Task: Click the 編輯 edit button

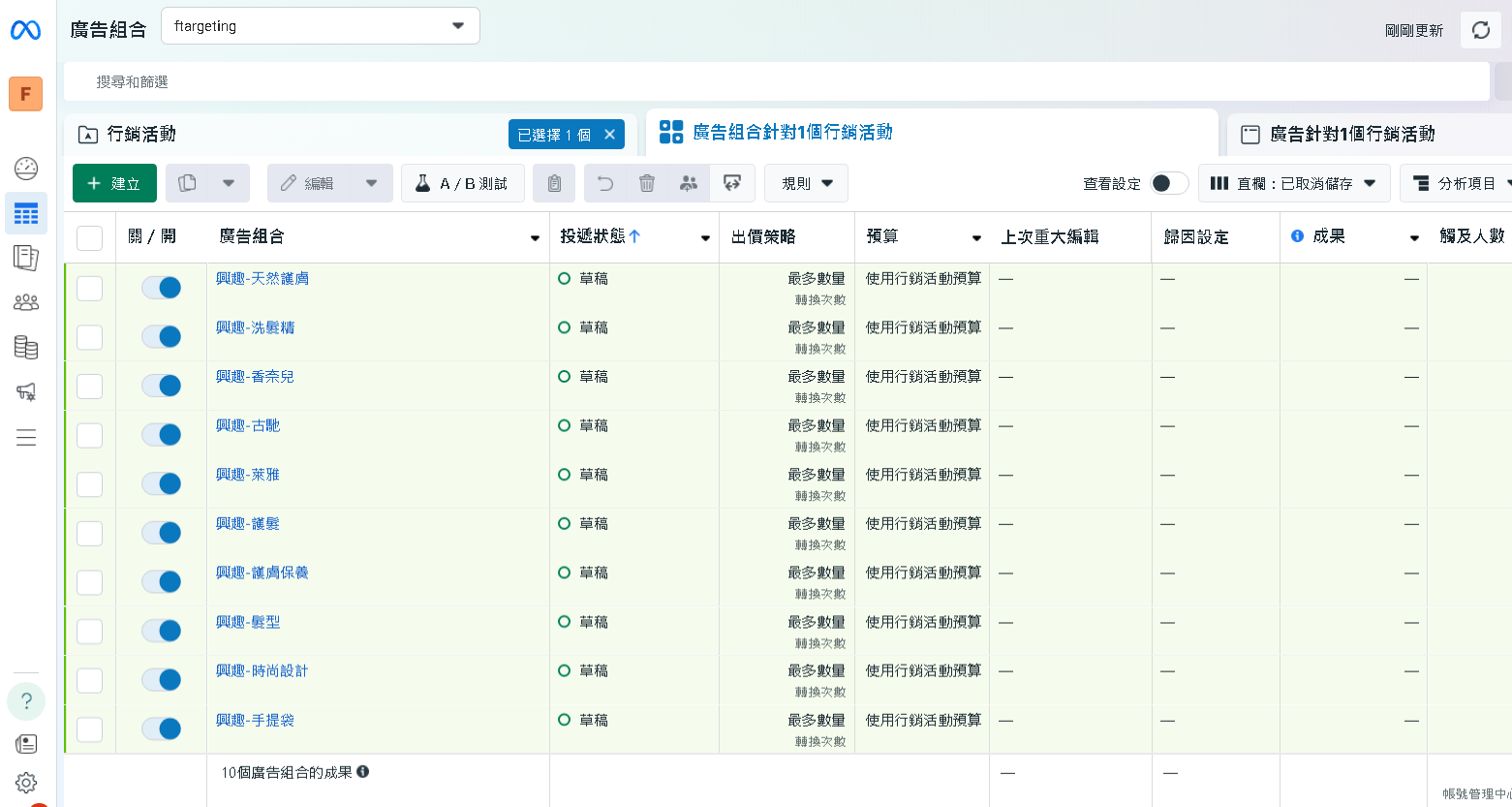Action: click(x=309, y=183)
